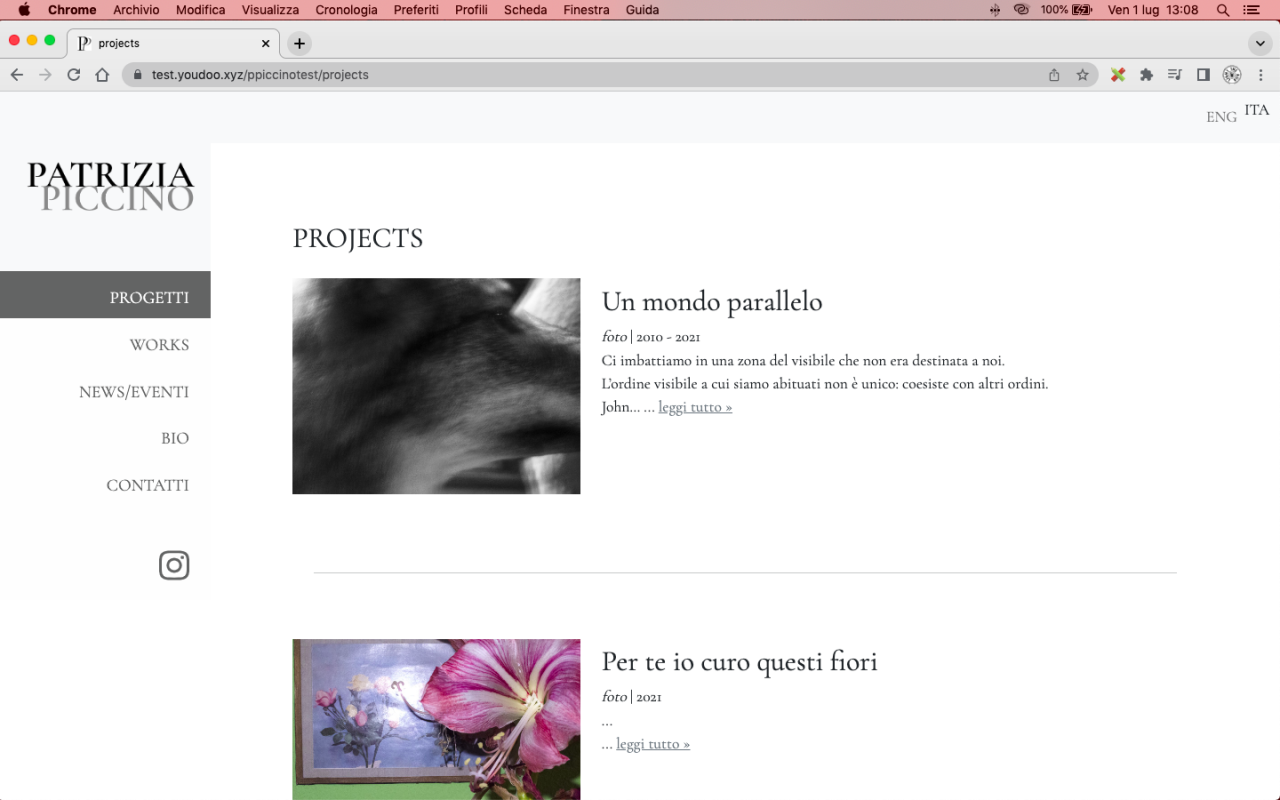
Task: Open the media control playlist icon
Action: pos(1175,75)
